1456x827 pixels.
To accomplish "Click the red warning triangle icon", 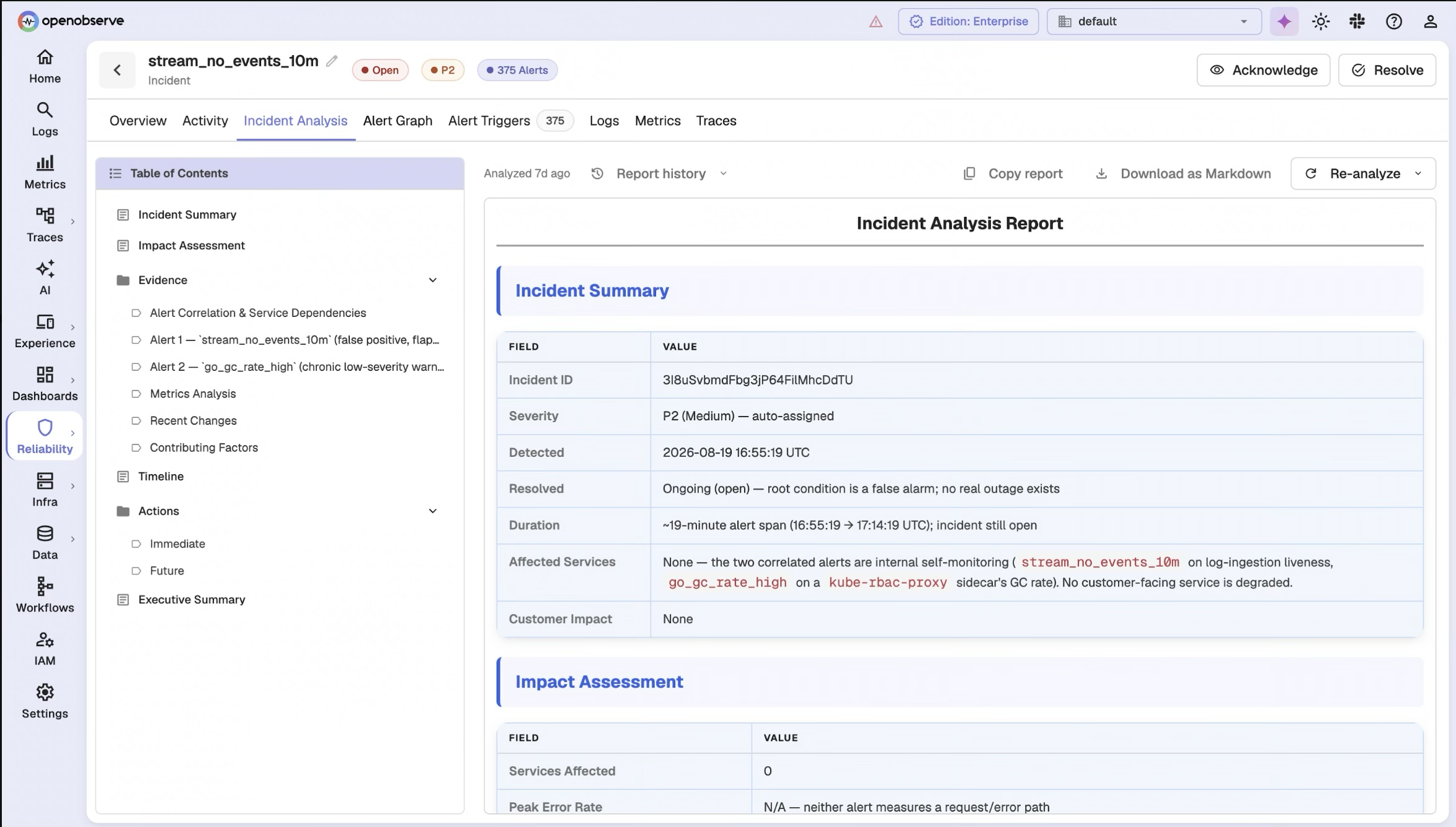I will 876,22.
